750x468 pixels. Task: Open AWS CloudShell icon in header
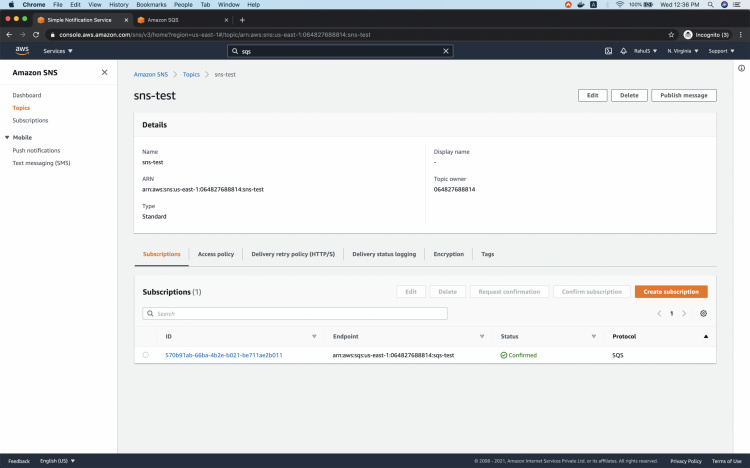coord(608,51)
